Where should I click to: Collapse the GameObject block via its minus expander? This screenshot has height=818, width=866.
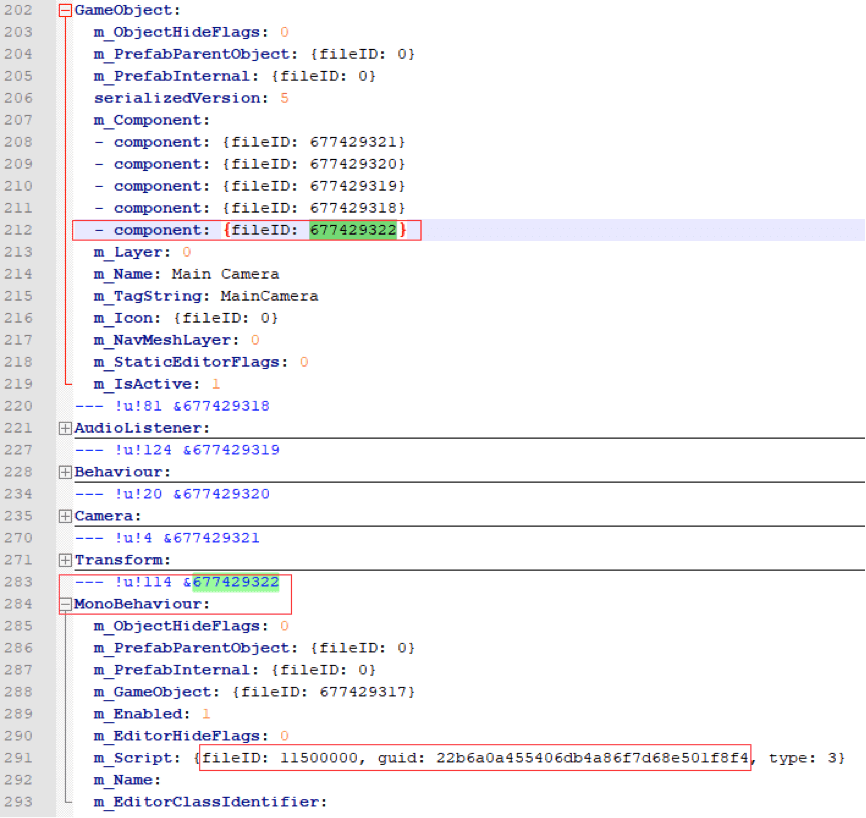(64, 10)
